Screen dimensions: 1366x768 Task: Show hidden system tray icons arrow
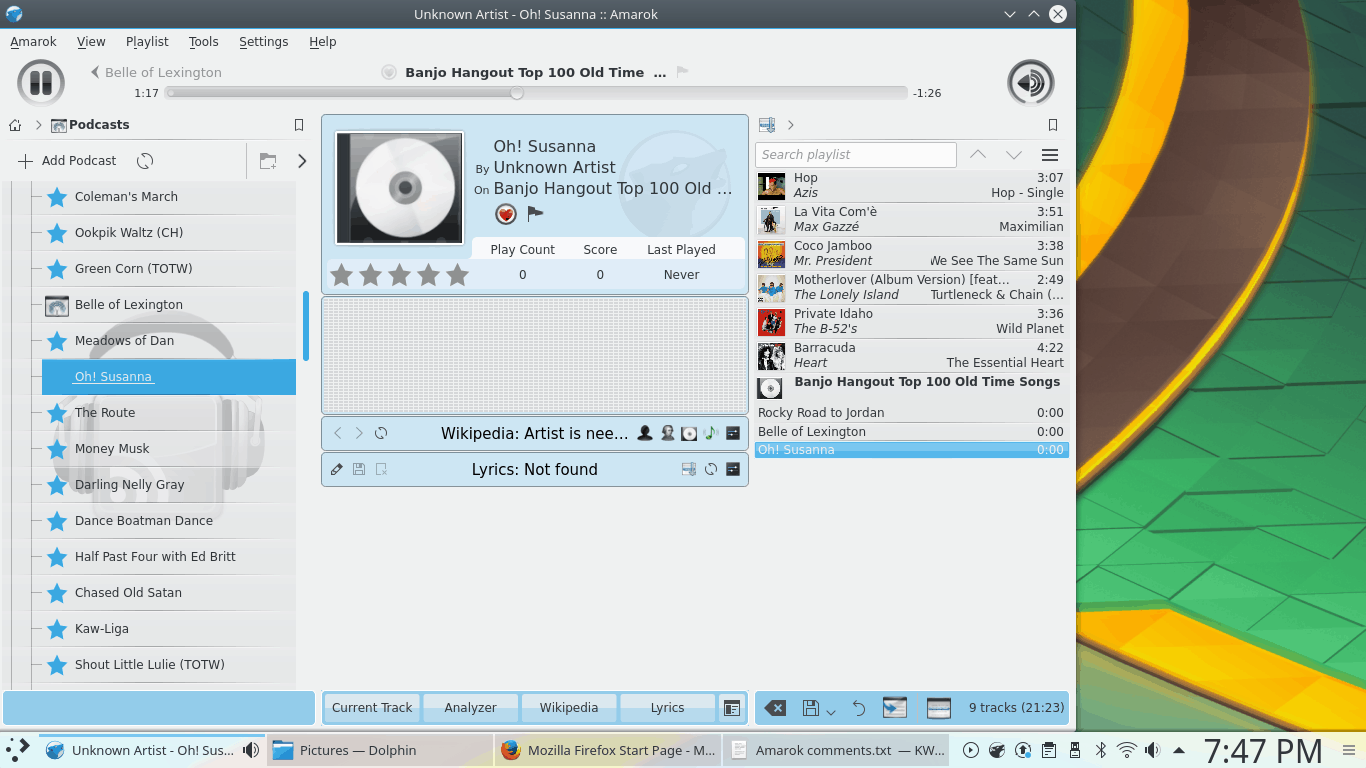tap(1179, 750)
